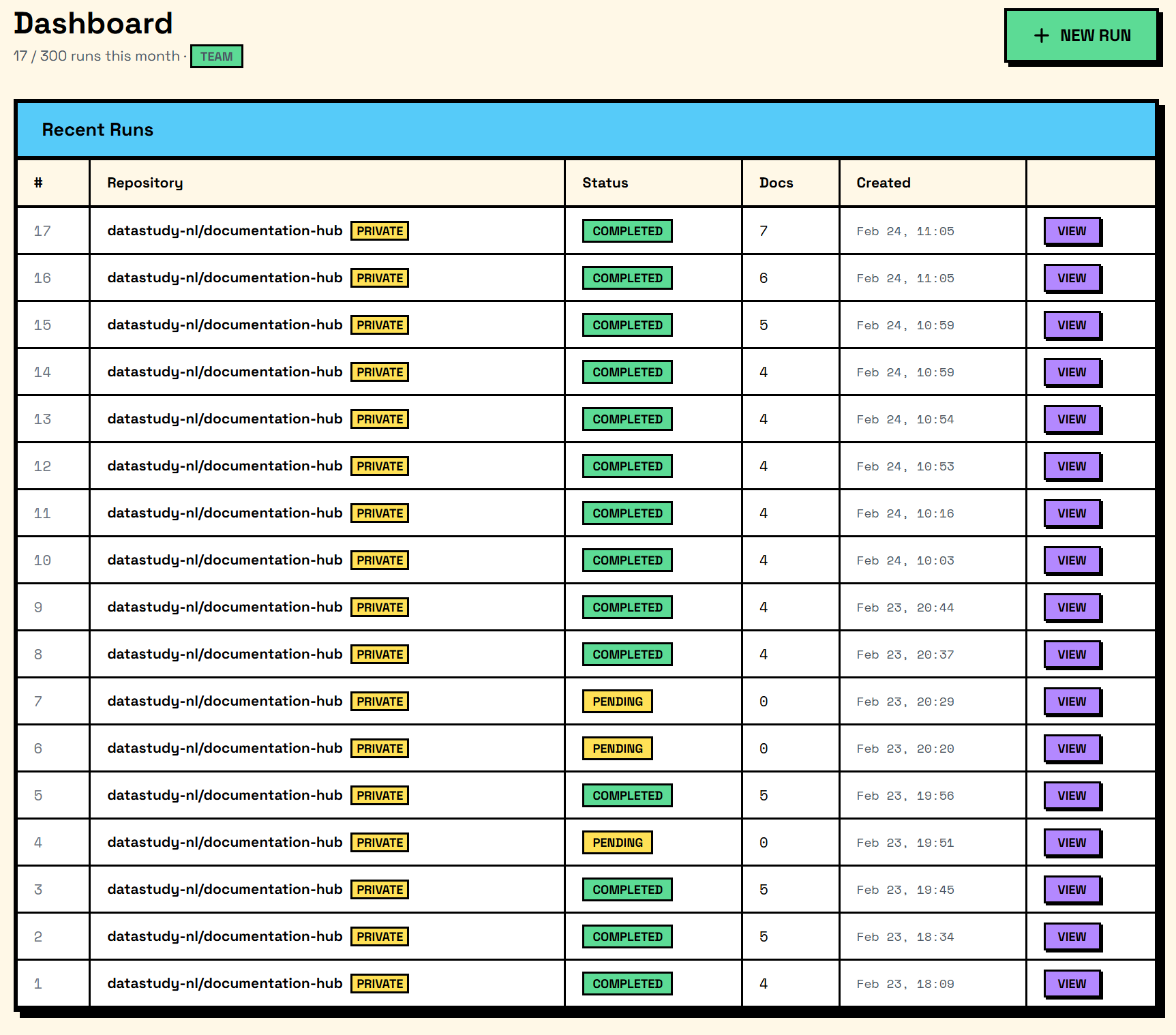Click the COMPLETED badge on run 9

(x=627, y=607)
